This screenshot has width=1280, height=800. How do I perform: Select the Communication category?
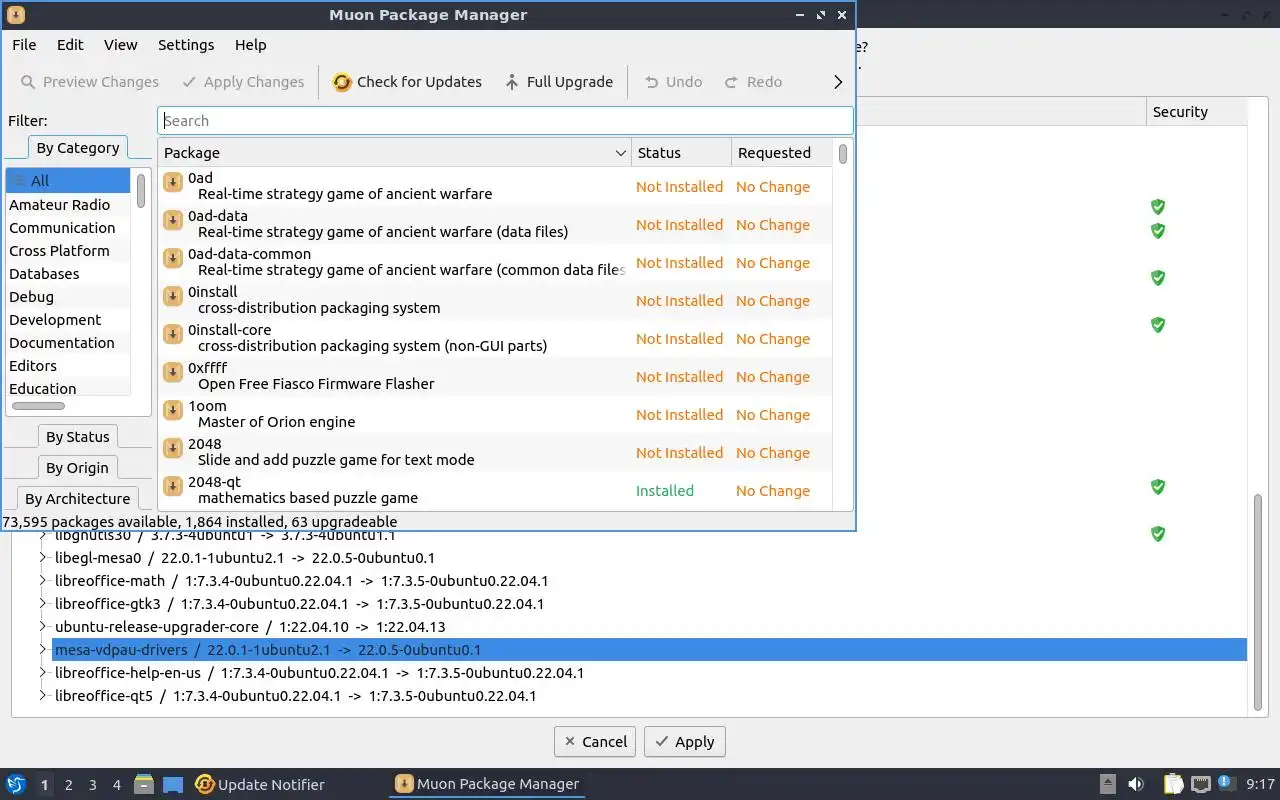click(x=68, y=228)
